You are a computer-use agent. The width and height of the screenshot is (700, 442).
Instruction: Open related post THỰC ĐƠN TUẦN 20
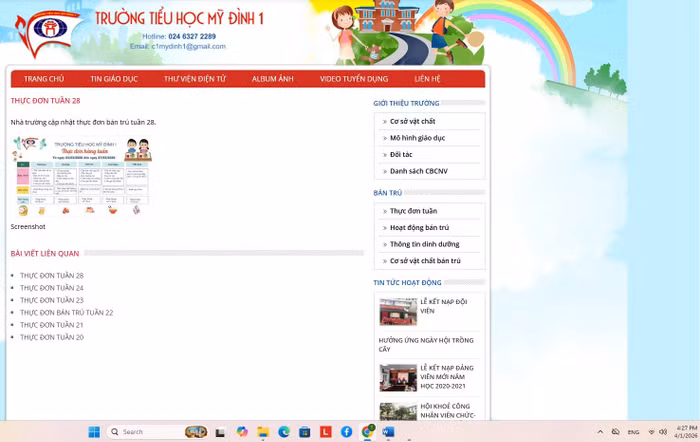coord(52,337)
